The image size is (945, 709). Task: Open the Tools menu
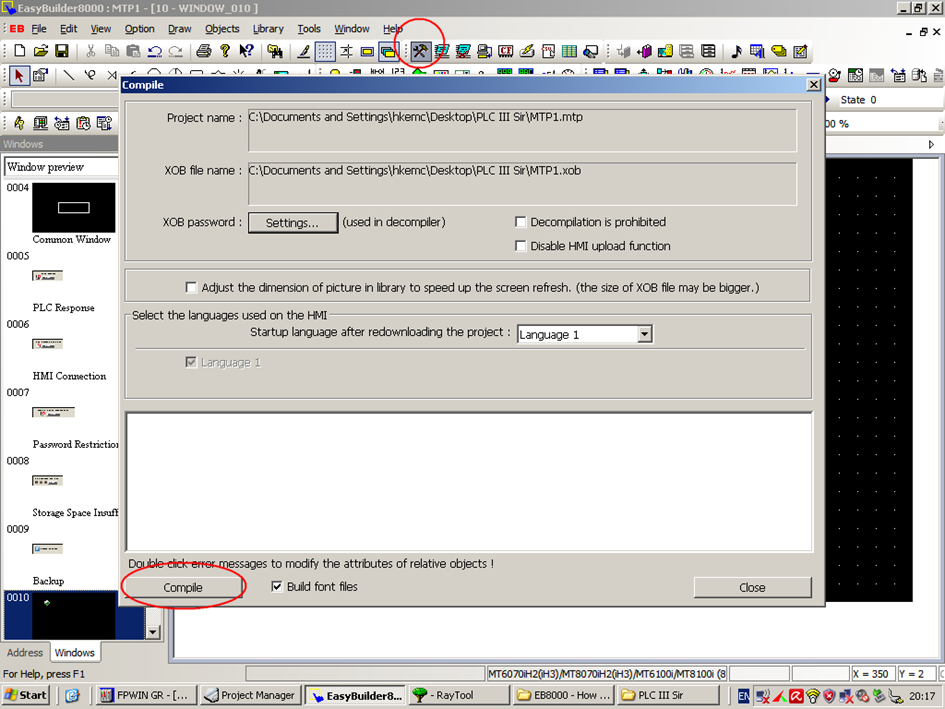pyautogui.click(x=308, y=28)
